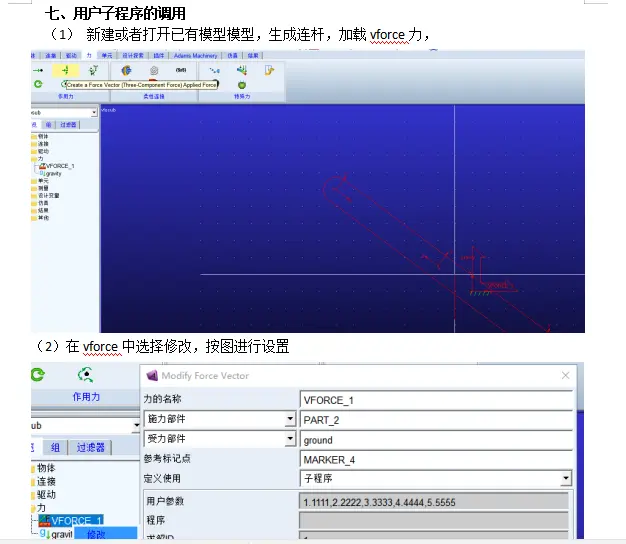Click the 力的名称 field with VFORCE_1

[436, 400]
